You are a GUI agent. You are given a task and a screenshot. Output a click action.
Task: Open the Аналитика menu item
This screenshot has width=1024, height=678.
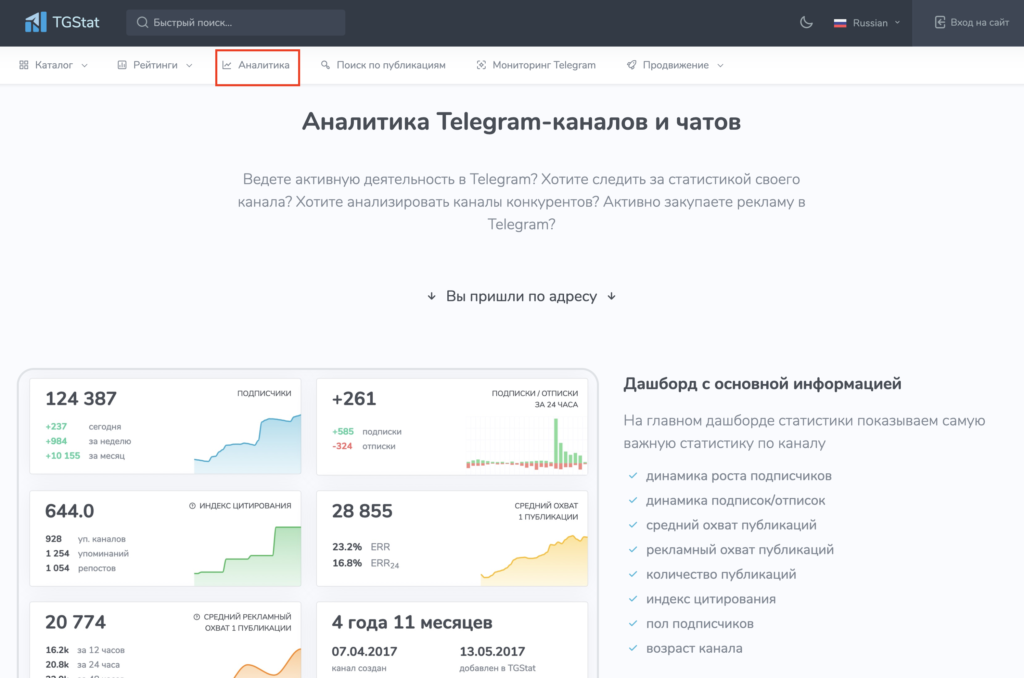(257, 65)
